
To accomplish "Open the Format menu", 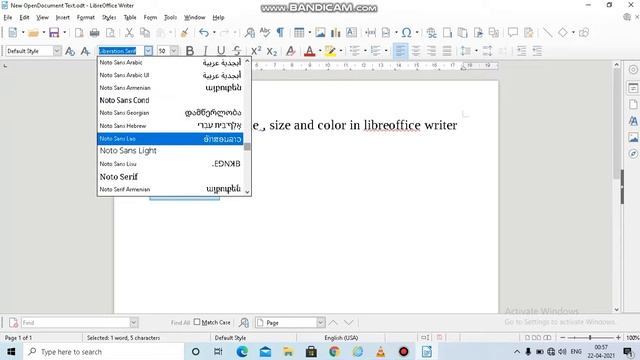I will pos(86,18).
